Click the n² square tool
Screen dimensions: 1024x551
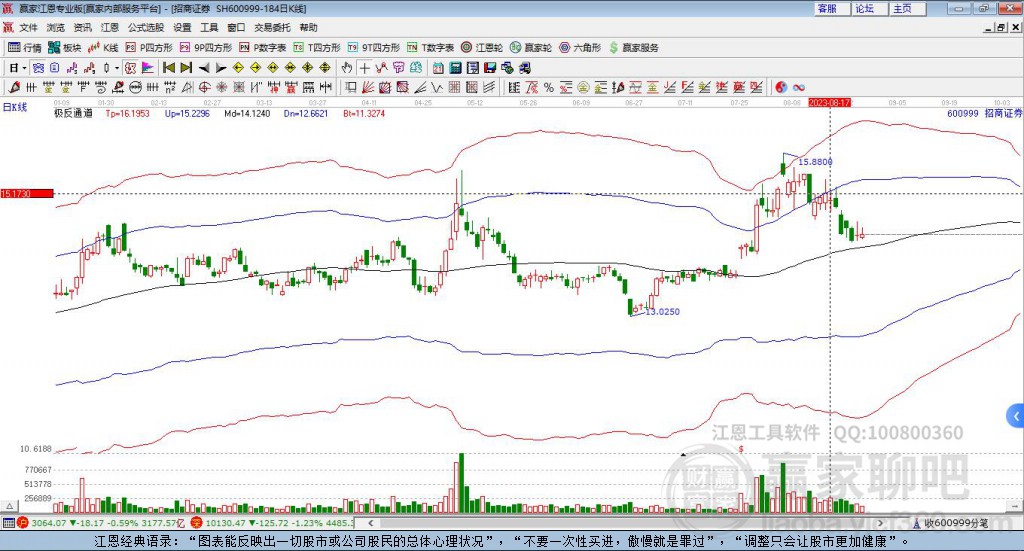click(170, 87)
